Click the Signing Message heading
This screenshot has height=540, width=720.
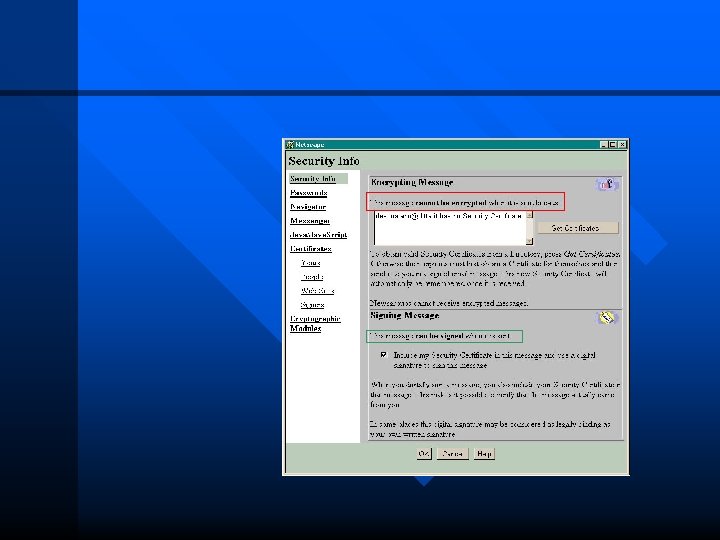pyautogui.click(x=405, y=315)
